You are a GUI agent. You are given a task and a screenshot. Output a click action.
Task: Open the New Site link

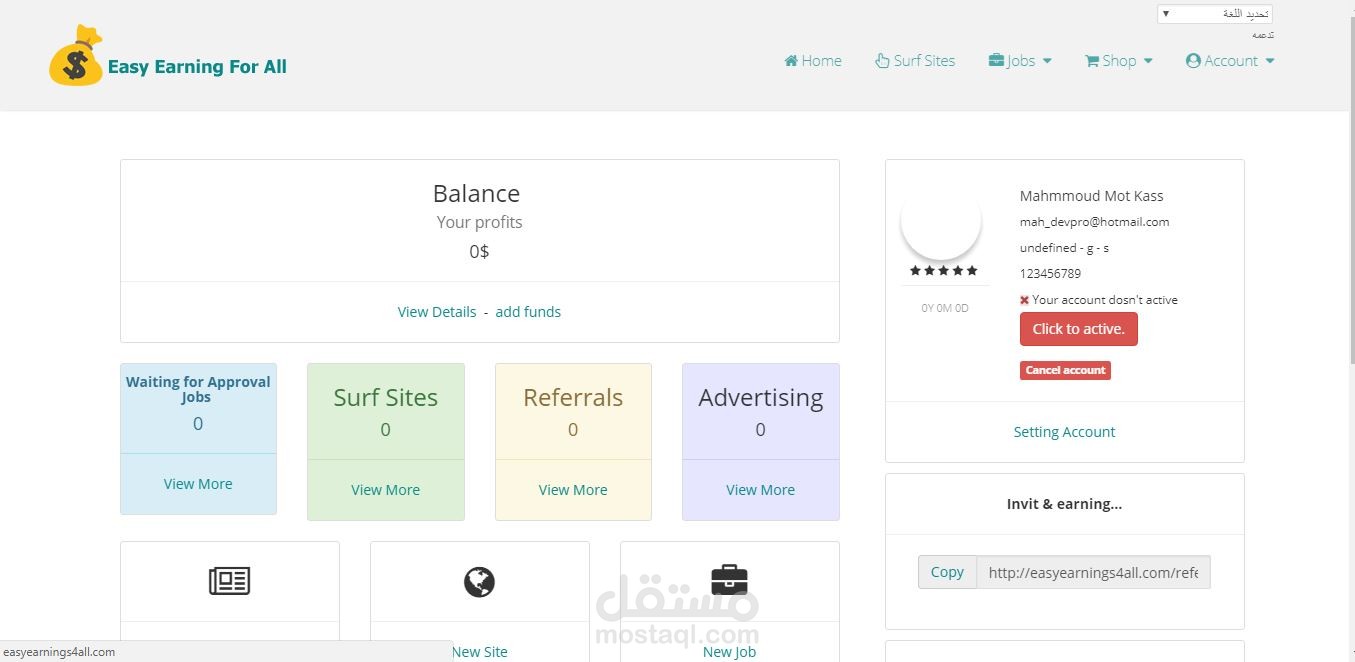click(x=479, y=652)
